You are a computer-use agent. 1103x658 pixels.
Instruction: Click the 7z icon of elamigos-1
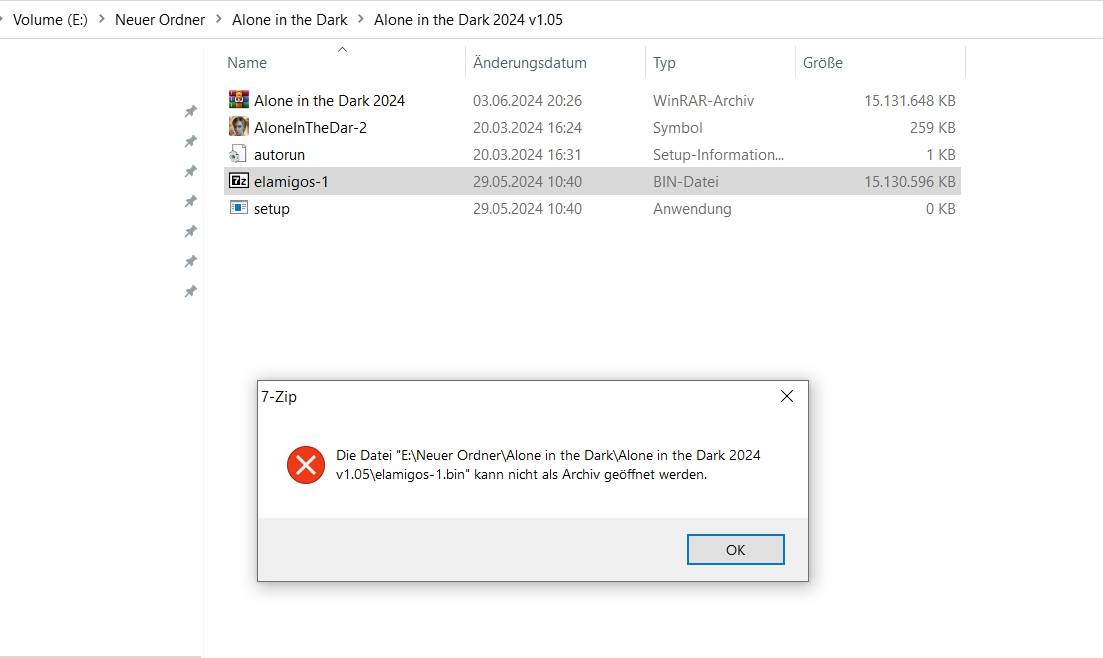point(238,181)
